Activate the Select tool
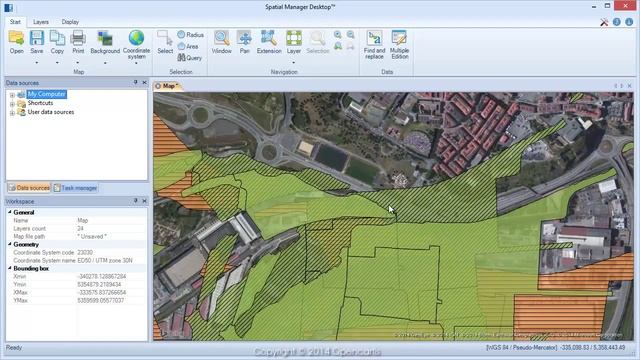The width and height of the screenshot is (640, 360). [x=165, y=42]
